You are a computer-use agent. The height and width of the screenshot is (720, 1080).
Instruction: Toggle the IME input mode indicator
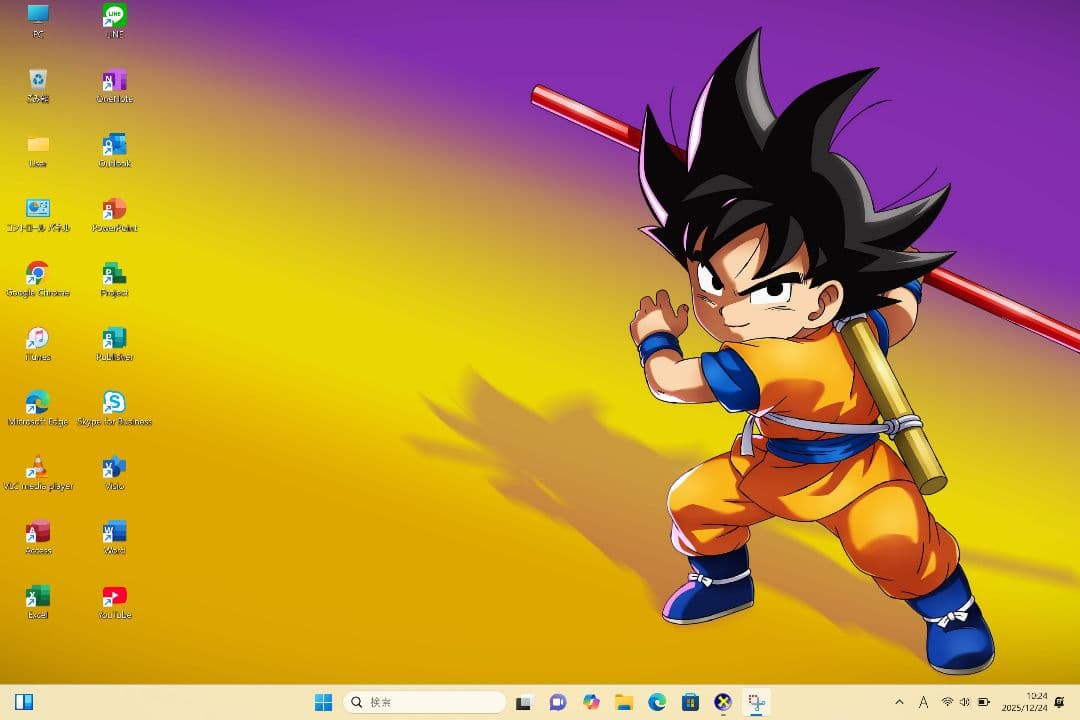[923, 702]
